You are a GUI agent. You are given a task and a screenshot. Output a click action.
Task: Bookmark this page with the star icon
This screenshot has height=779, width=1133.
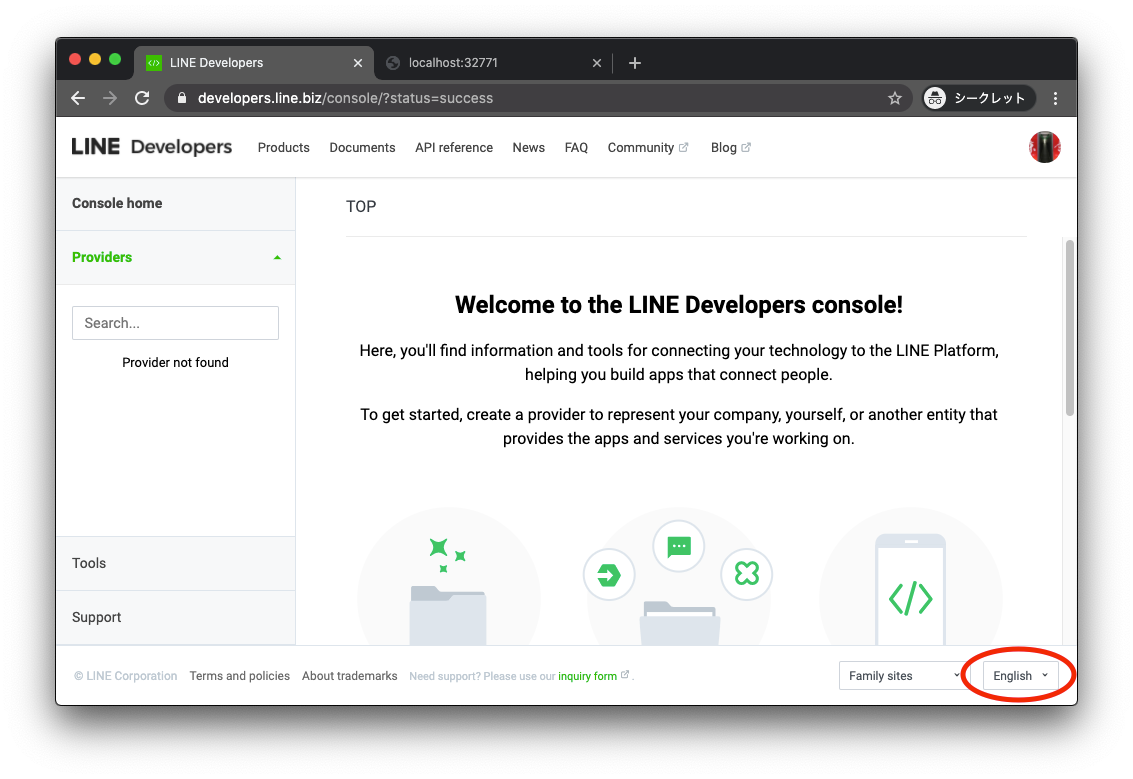coord(895,98)
